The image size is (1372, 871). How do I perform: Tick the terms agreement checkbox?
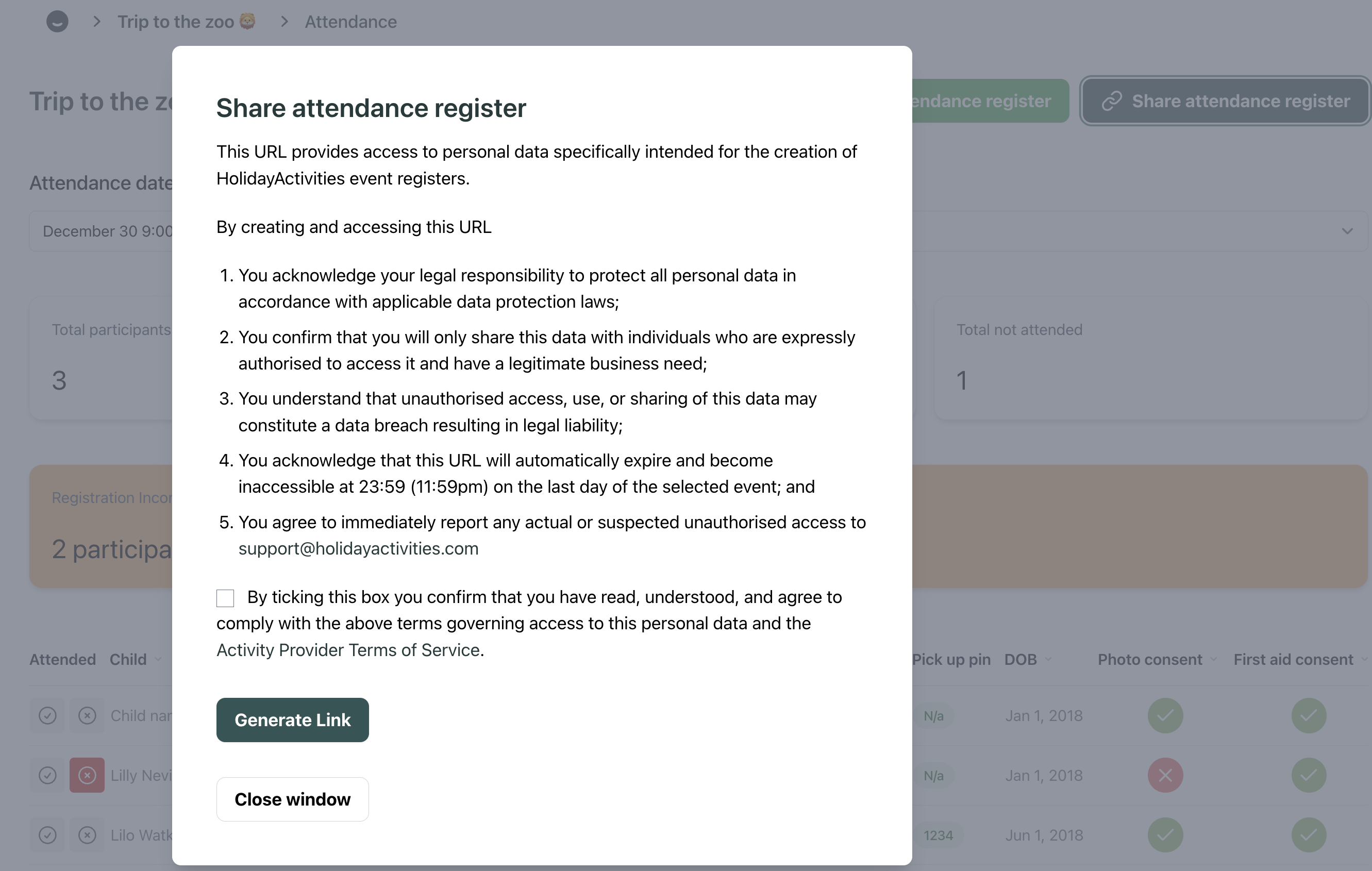point(225,598)
